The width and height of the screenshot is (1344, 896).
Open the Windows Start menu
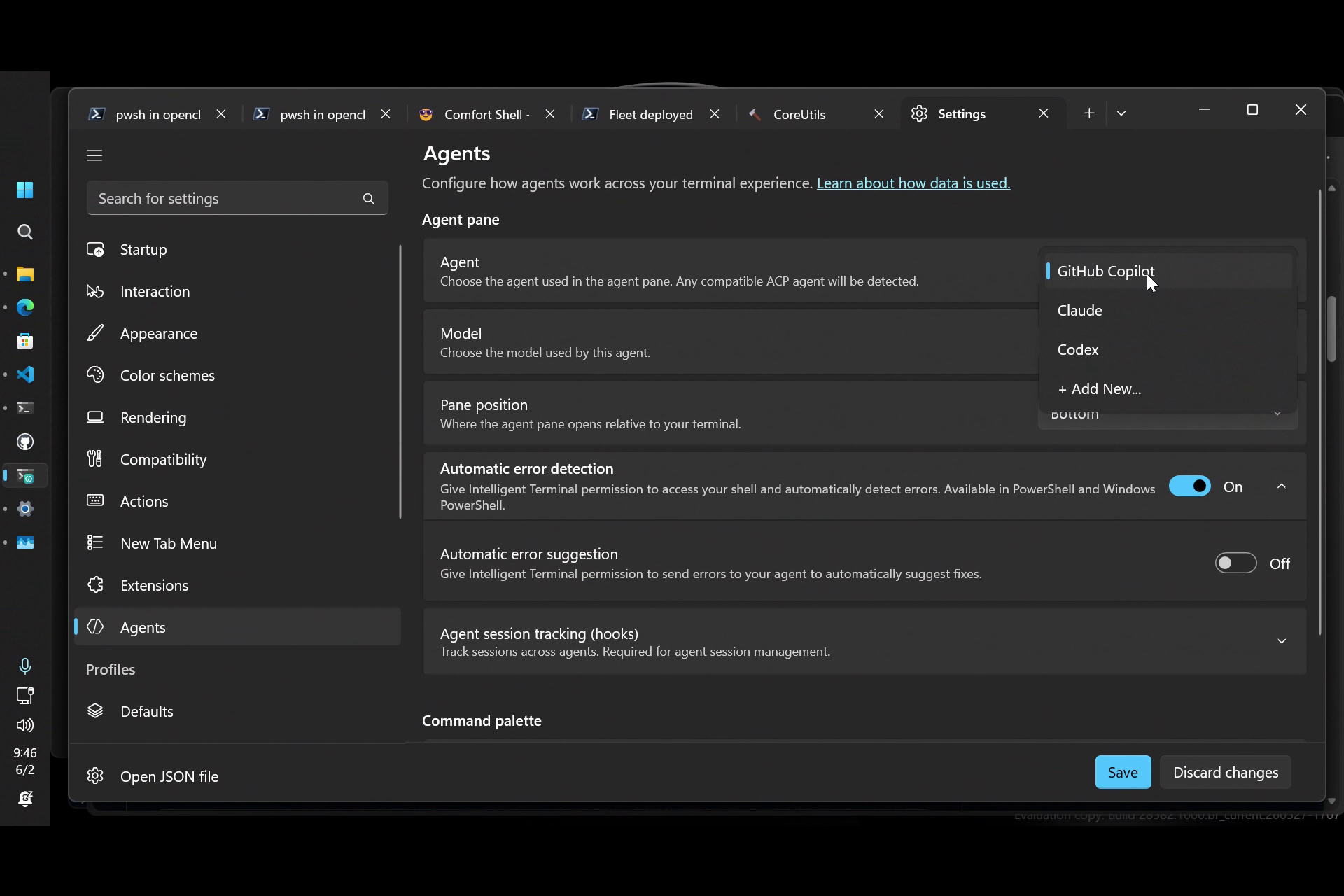[x=25, y=190]
